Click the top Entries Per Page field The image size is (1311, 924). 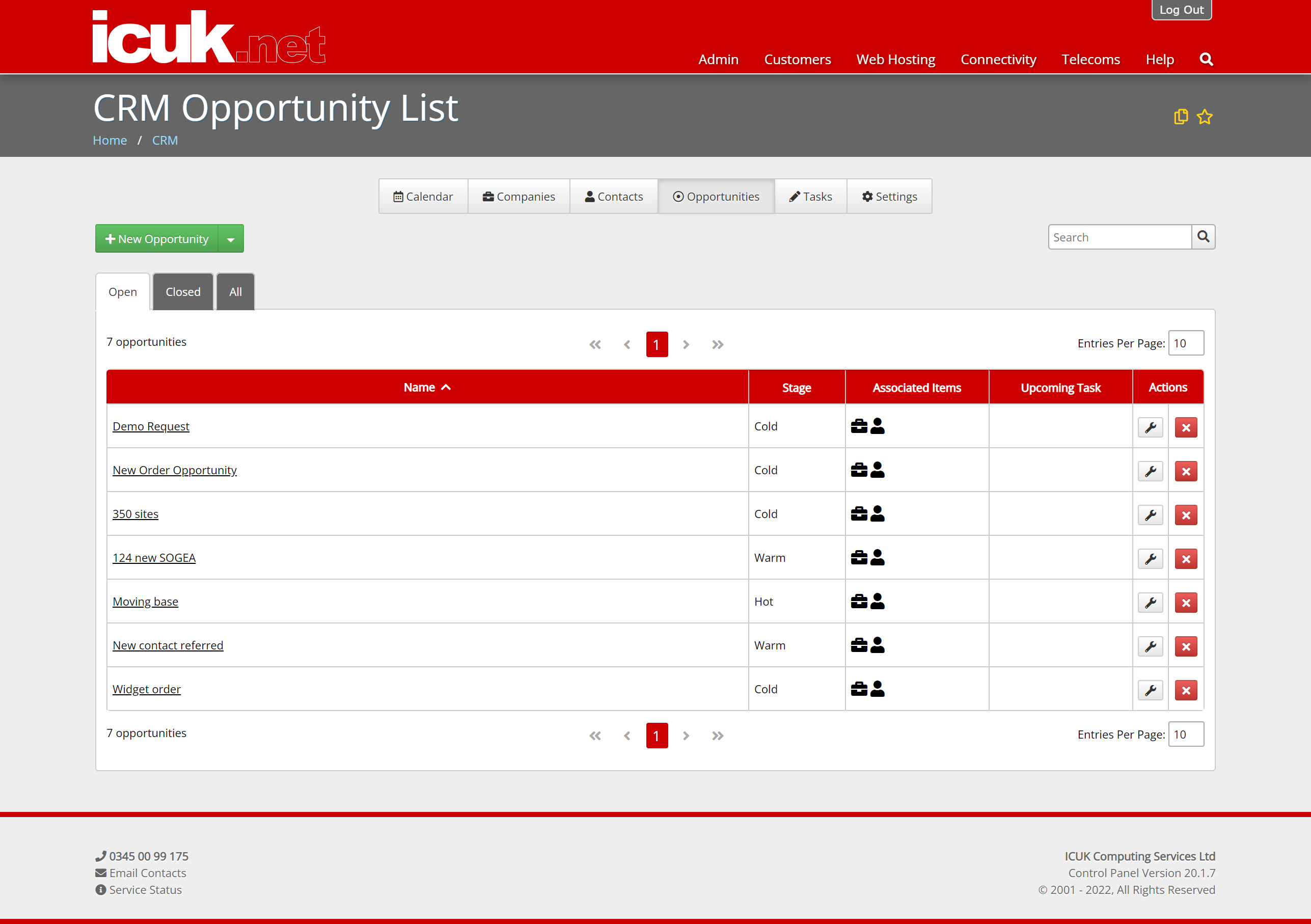[1186, 343]
